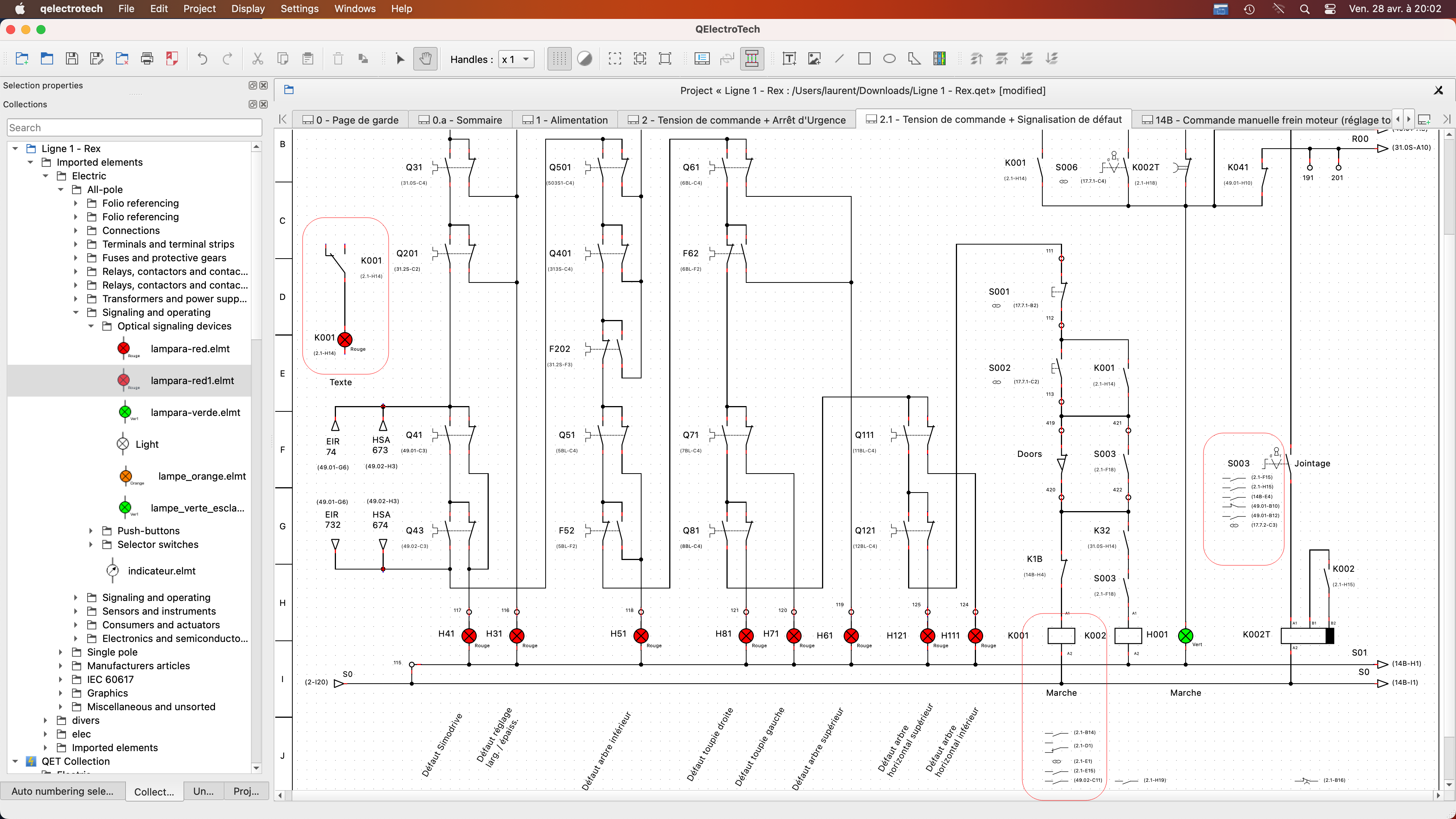Float the Selection properties panel

pos(253,85)
